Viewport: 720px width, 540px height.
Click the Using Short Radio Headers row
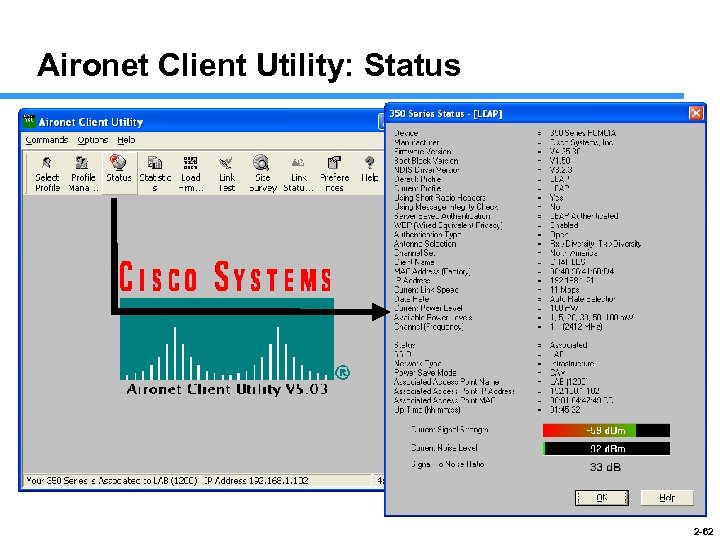point(478,198)
